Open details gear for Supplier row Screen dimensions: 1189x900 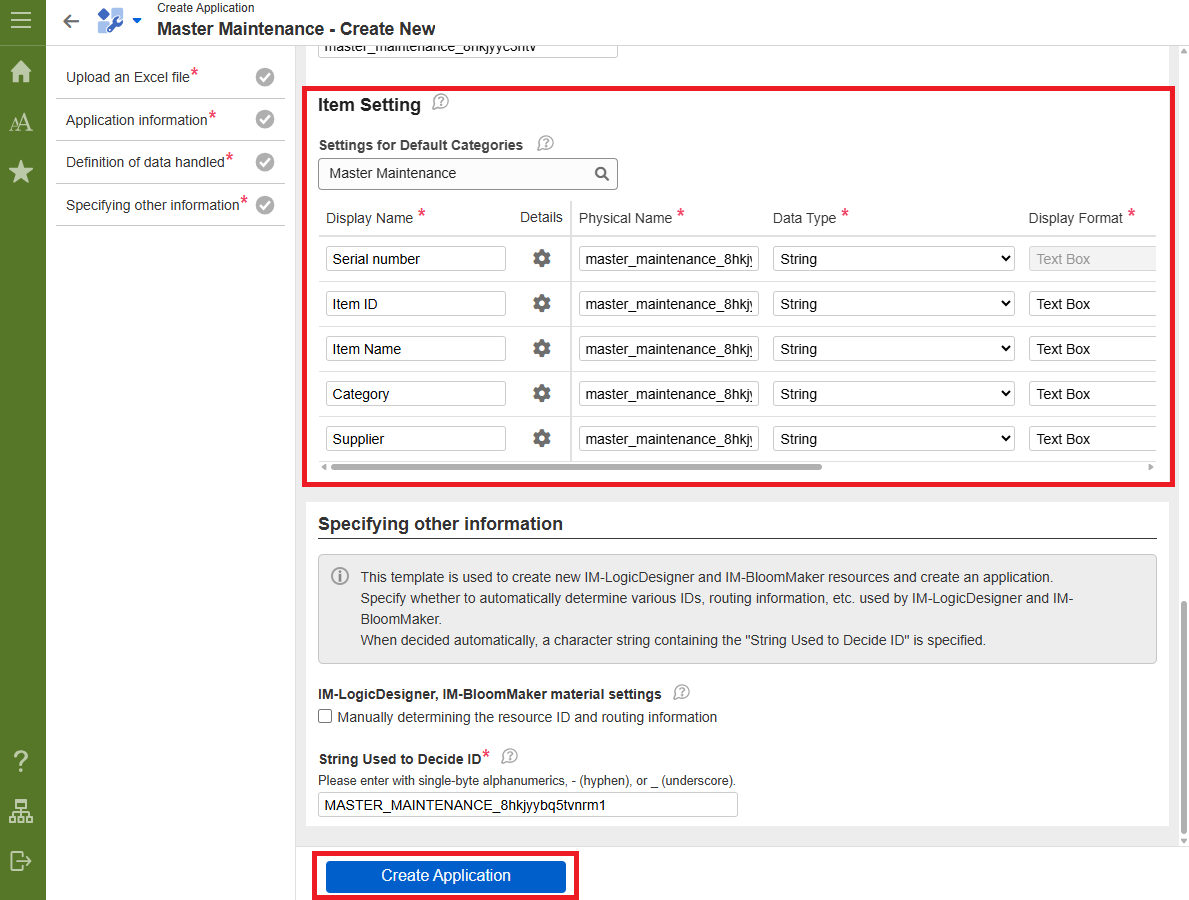pyautogui.click(x=541, y=438)
